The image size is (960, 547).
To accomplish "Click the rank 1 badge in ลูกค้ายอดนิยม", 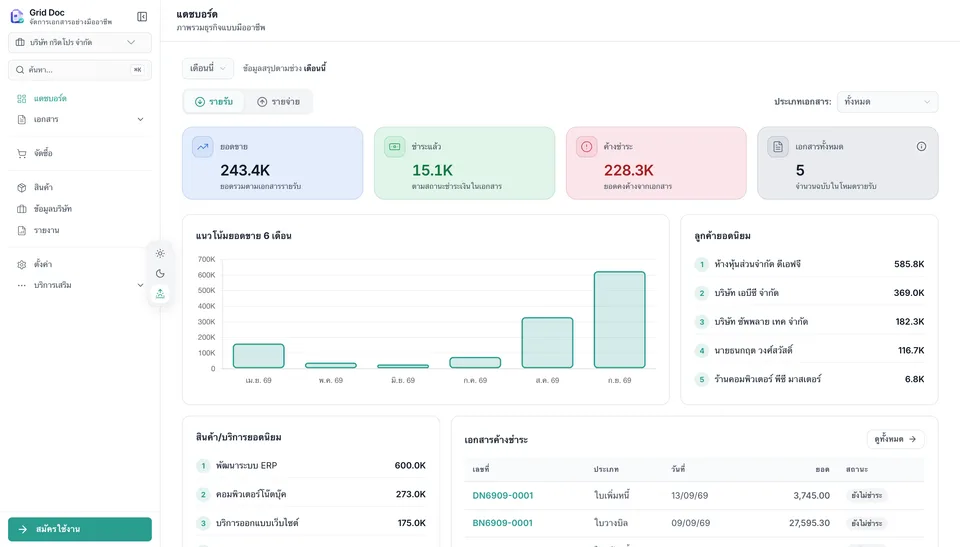I will pyautogui.click(x=702, y=265).
